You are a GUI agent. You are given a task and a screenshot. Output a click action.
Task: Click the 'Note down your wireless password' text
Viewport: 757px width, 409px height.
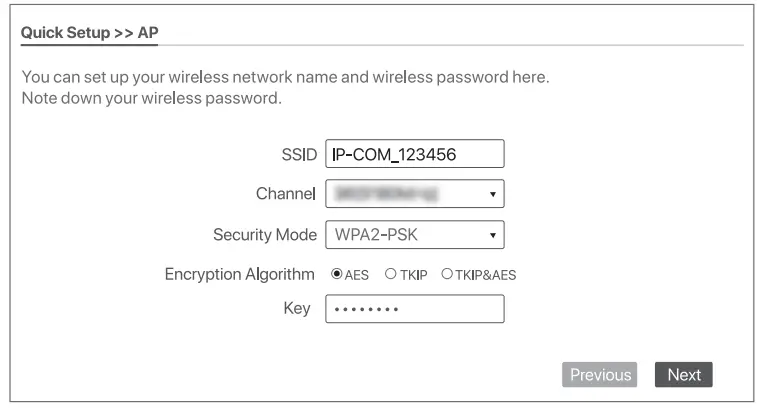pos(151,99)
